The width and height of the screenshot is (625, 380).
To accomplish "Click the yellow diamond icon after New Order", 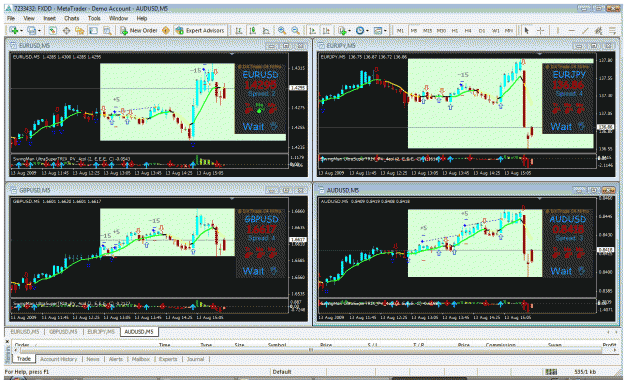I will [166, 30].
